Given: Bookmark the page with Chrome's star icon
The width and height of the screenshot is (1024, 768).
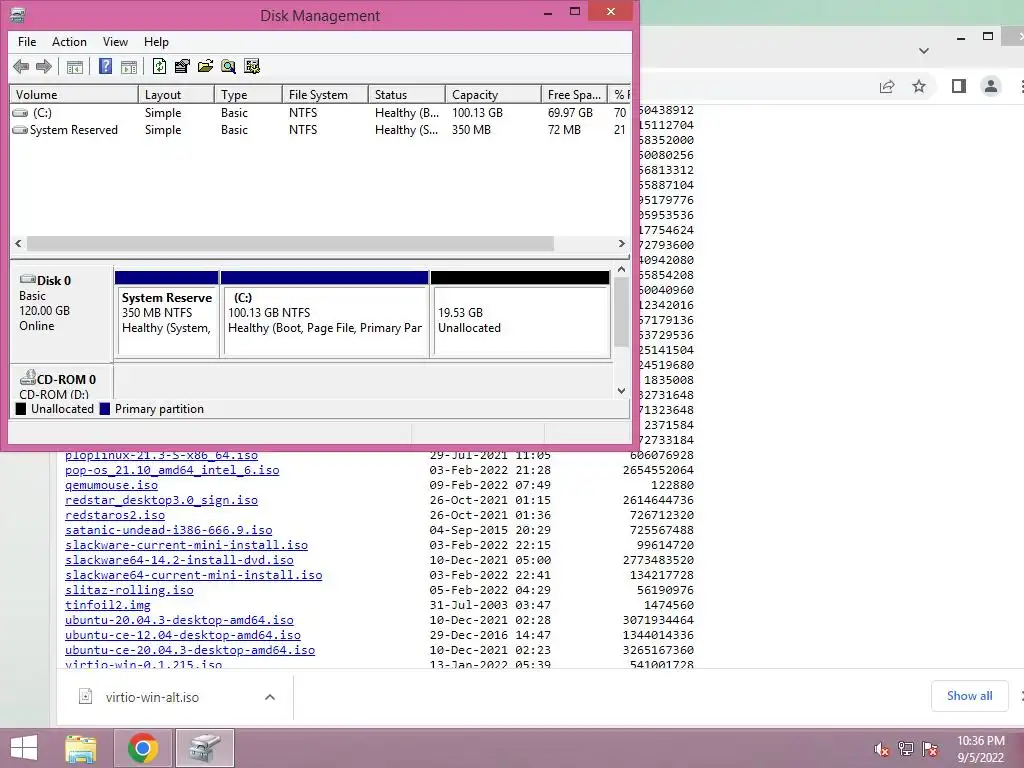Looking at the screenshot, I should [x=919, y=86].
